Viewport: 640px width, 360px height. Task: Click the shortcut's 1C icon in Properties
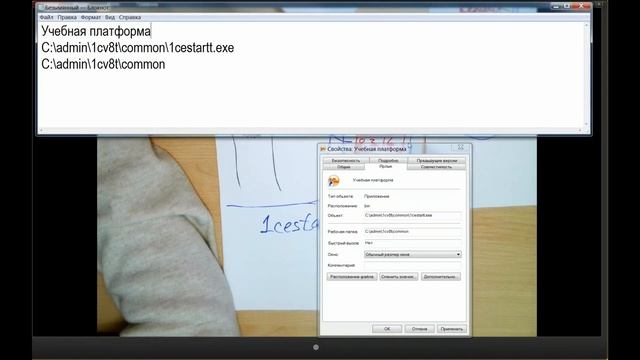click(x=334, y=180)
